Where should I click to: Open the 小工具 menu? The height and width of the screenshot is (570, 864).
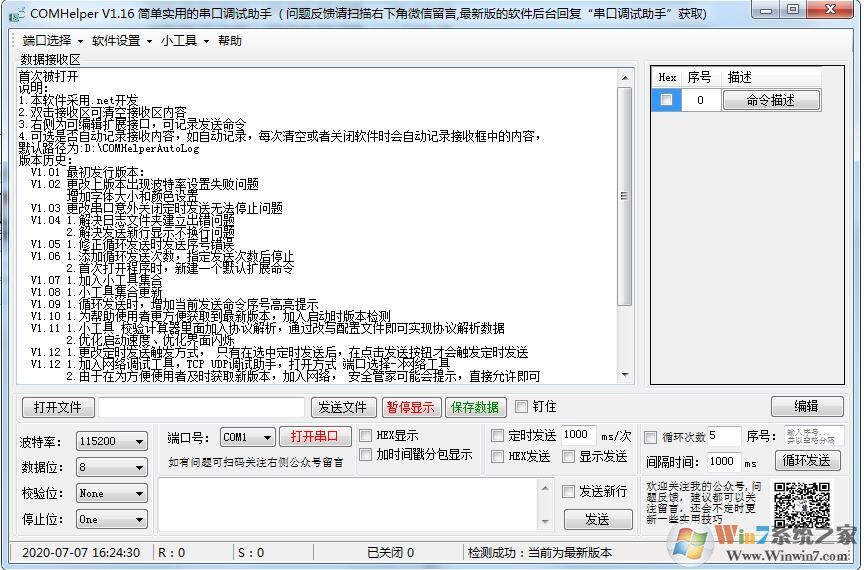click(185, 41)
